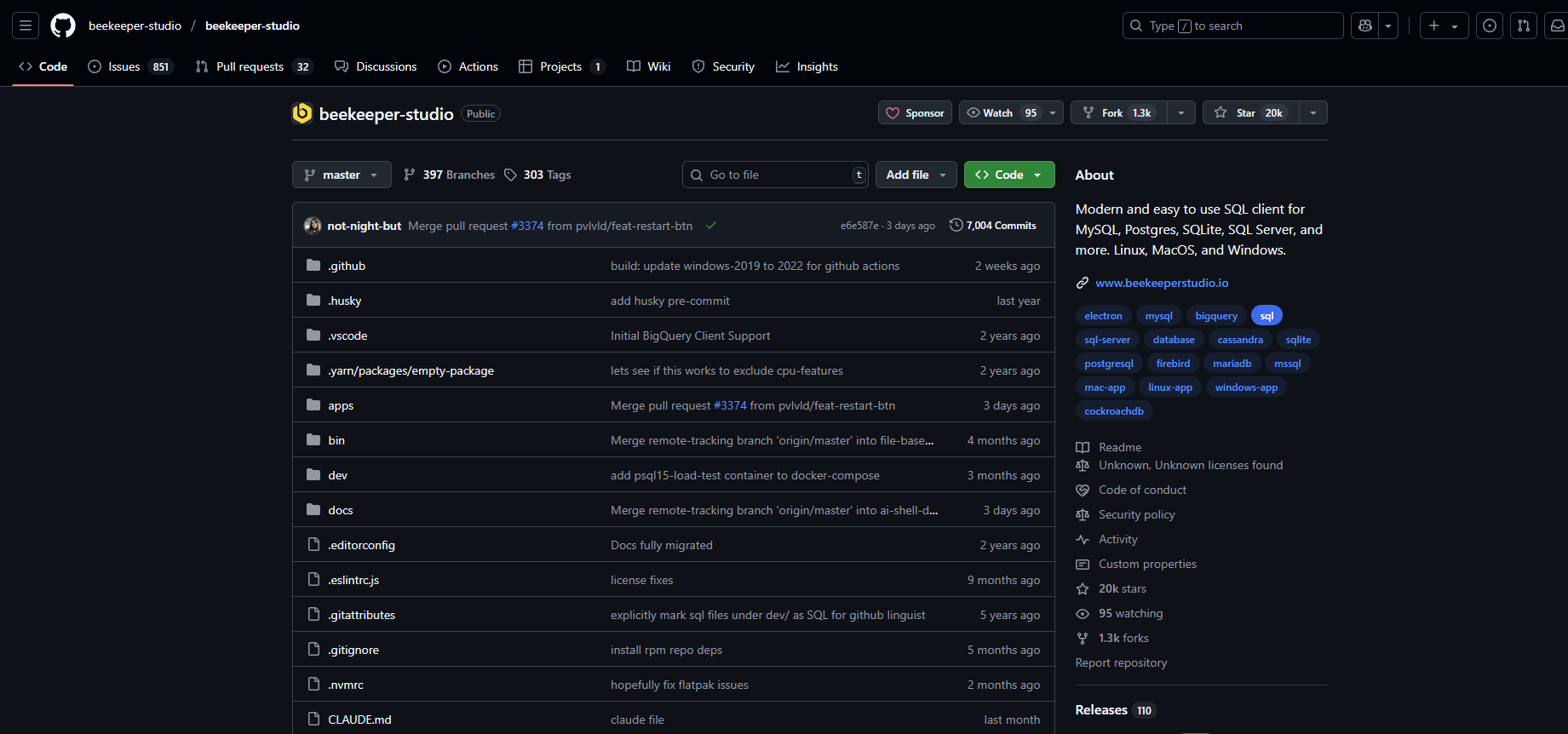Click the .editorconfig file icon
This screenshot has width=1568, height=734.
pyautogui.click(x=313, y=544)
